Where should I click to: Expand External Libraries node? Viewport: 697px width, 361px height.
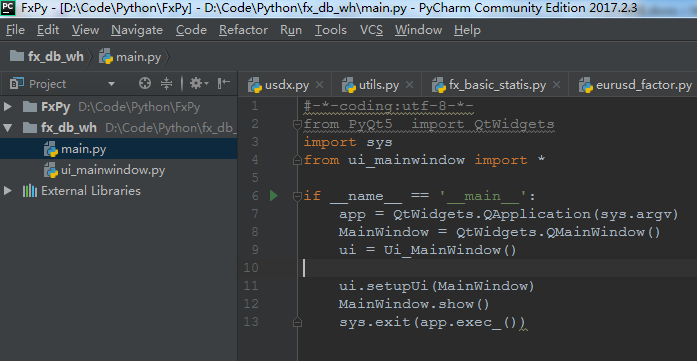8,191
